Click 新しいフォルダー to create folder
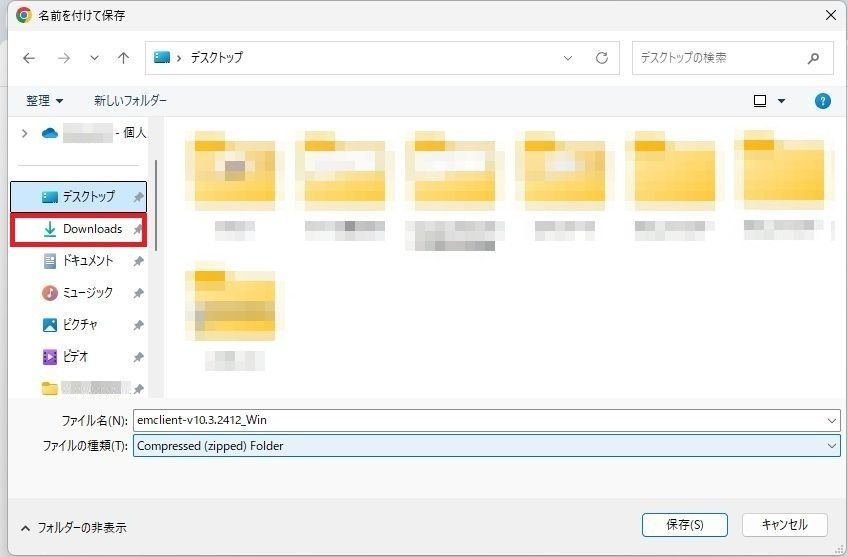This screenshot has height=557, width=848. point(130,101)
